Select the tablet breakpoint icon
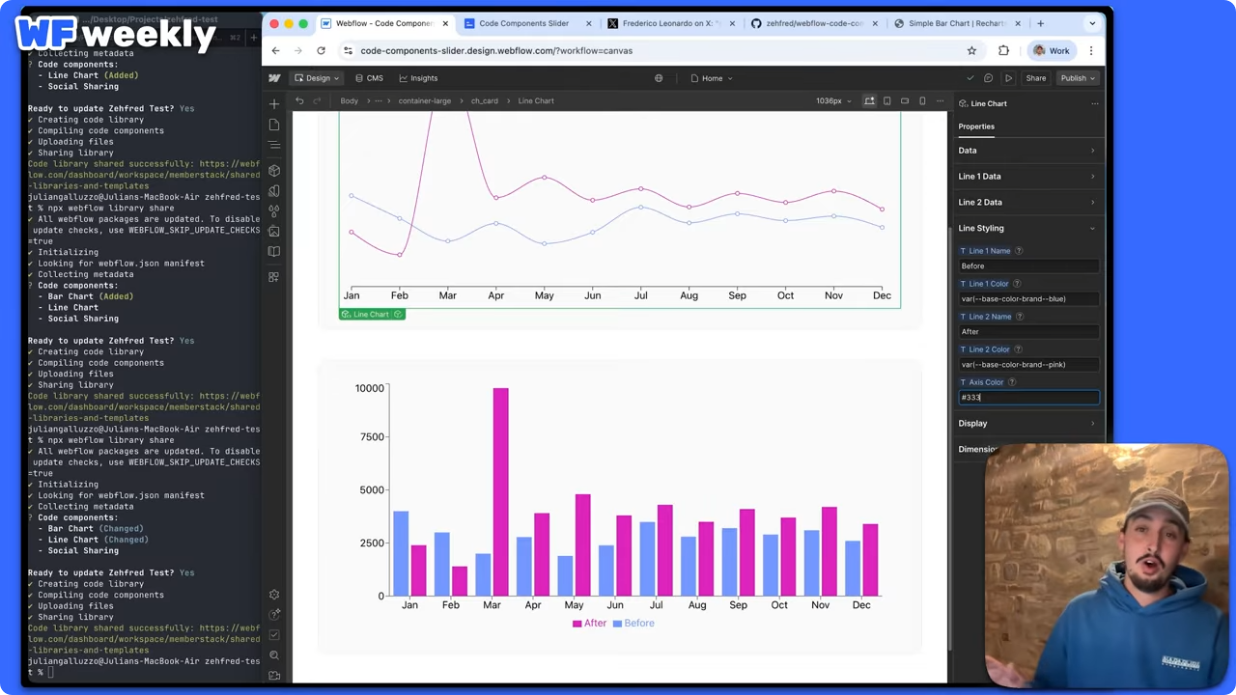Viewport: 1236px width, 695px height. tap(887, 101)
